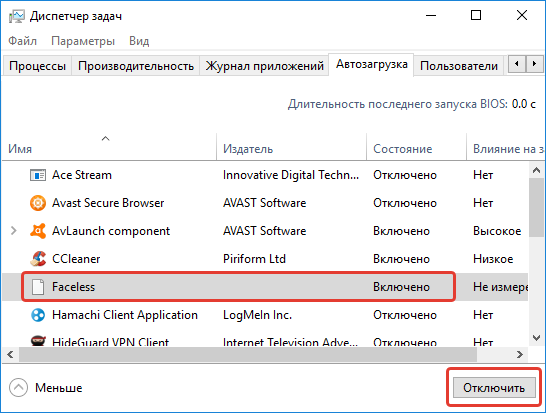Click the Avast Secure Browser icon
The width and height of the screenshot is (546, 413).
(x=38, y=203)
